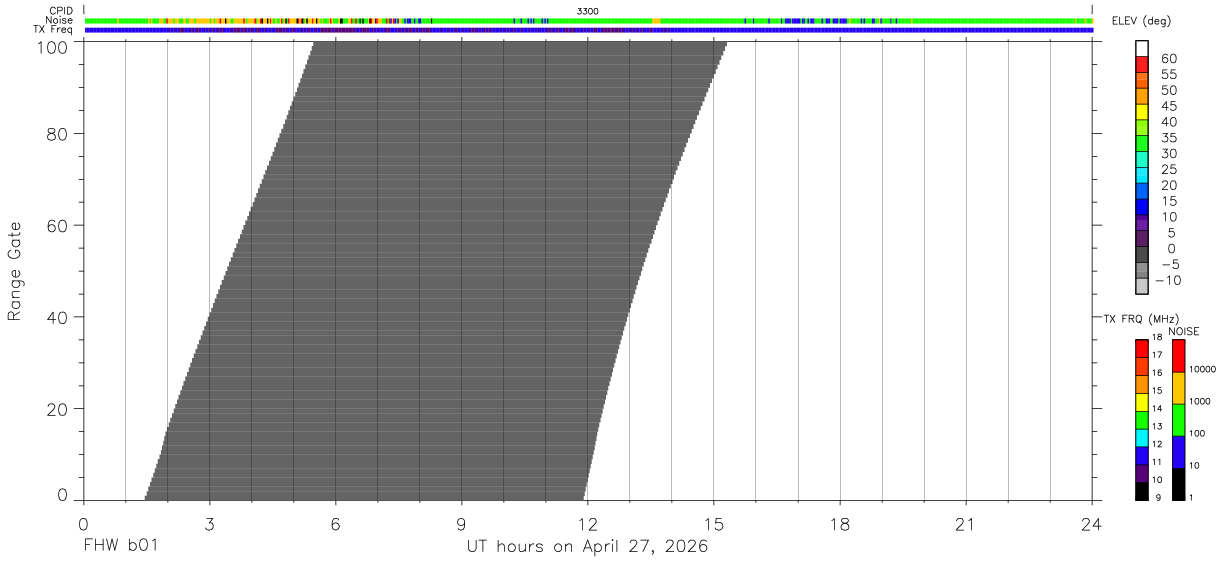Click the white top segment of ELEV colorbar
Screen dimensions: 1228x567
pos(1141,48)
